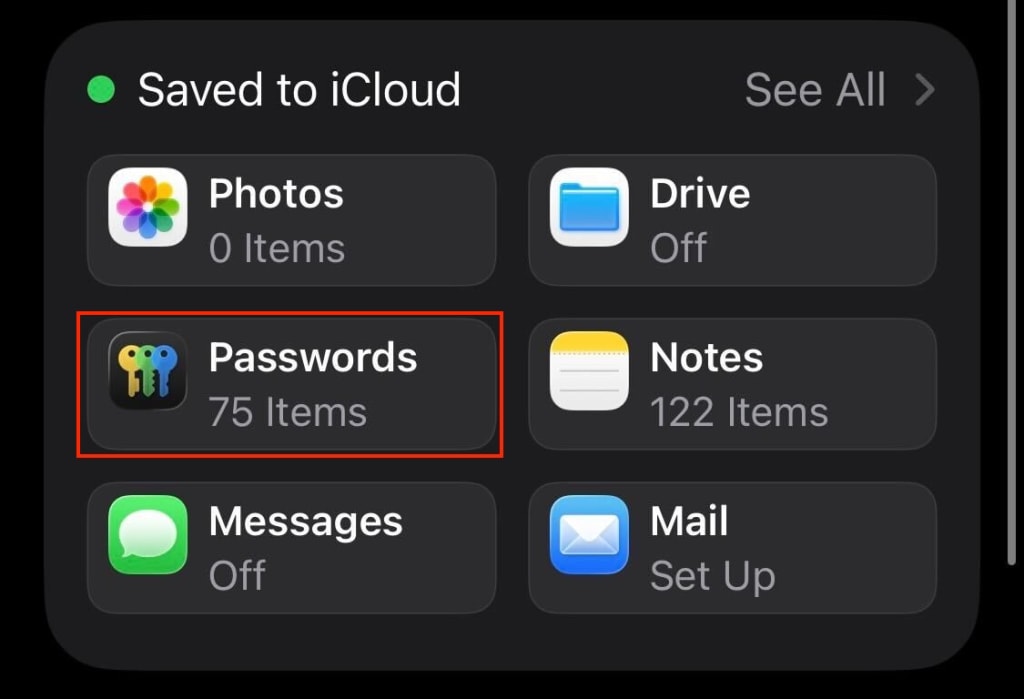Viewport: 1024px width, 699px height.
Task: Tap the 75 Items count under Passwords
Action: tap(288, 412)
